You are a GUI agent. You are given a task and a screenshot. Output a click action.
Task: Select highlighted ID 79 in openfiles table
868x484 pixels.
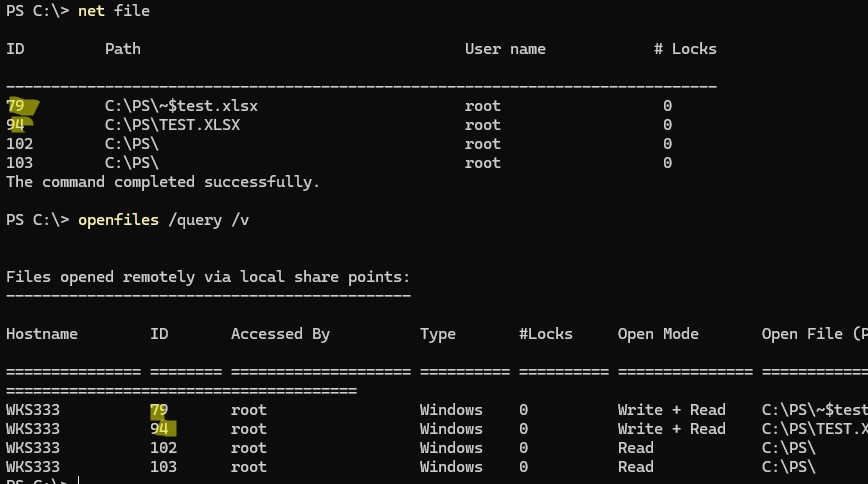point(160,410)
